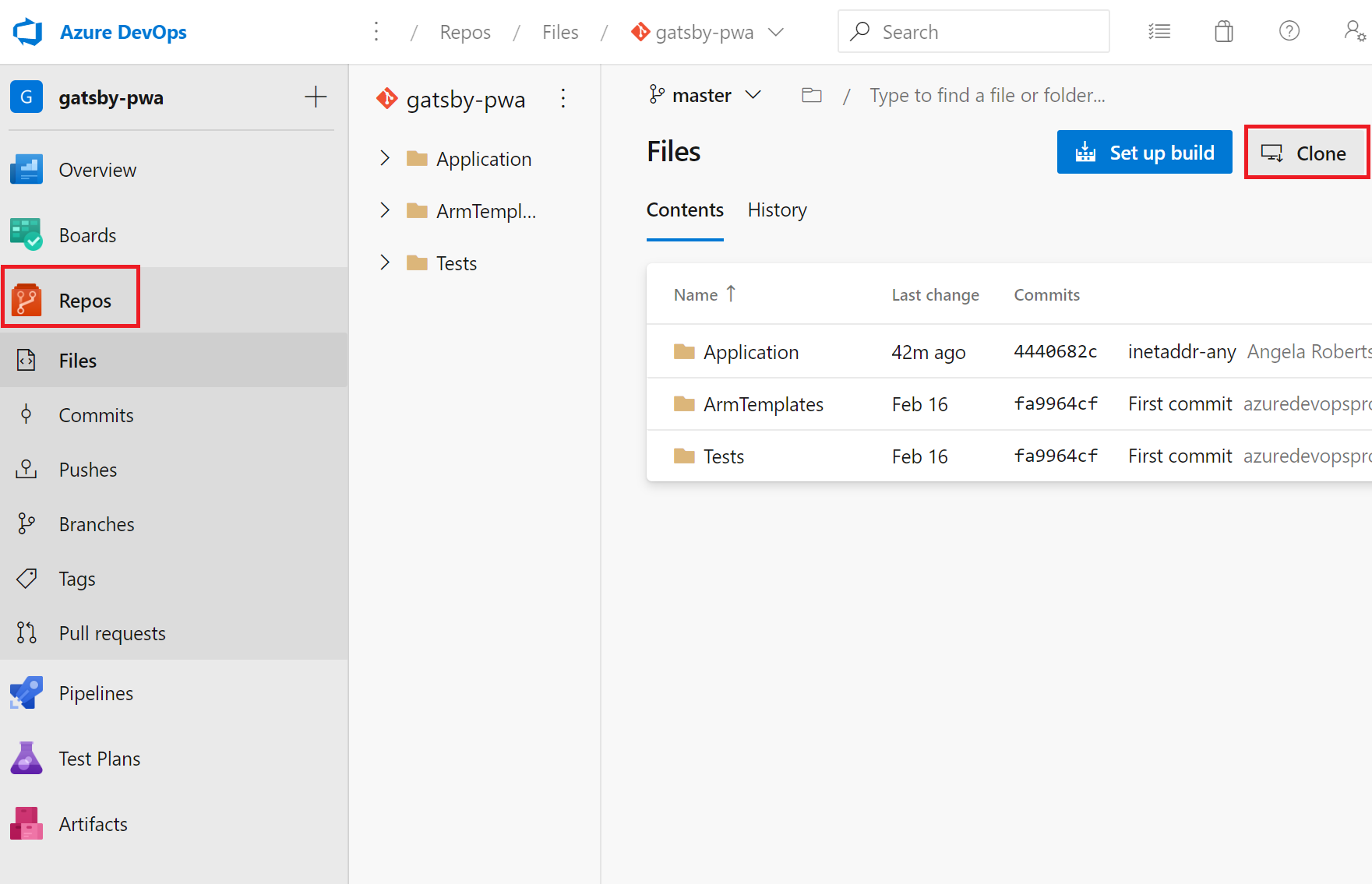The width and height of the screenshot is (1372, 884).
Task: Open the Pipelines rocket icon
Action: point(26,693)
